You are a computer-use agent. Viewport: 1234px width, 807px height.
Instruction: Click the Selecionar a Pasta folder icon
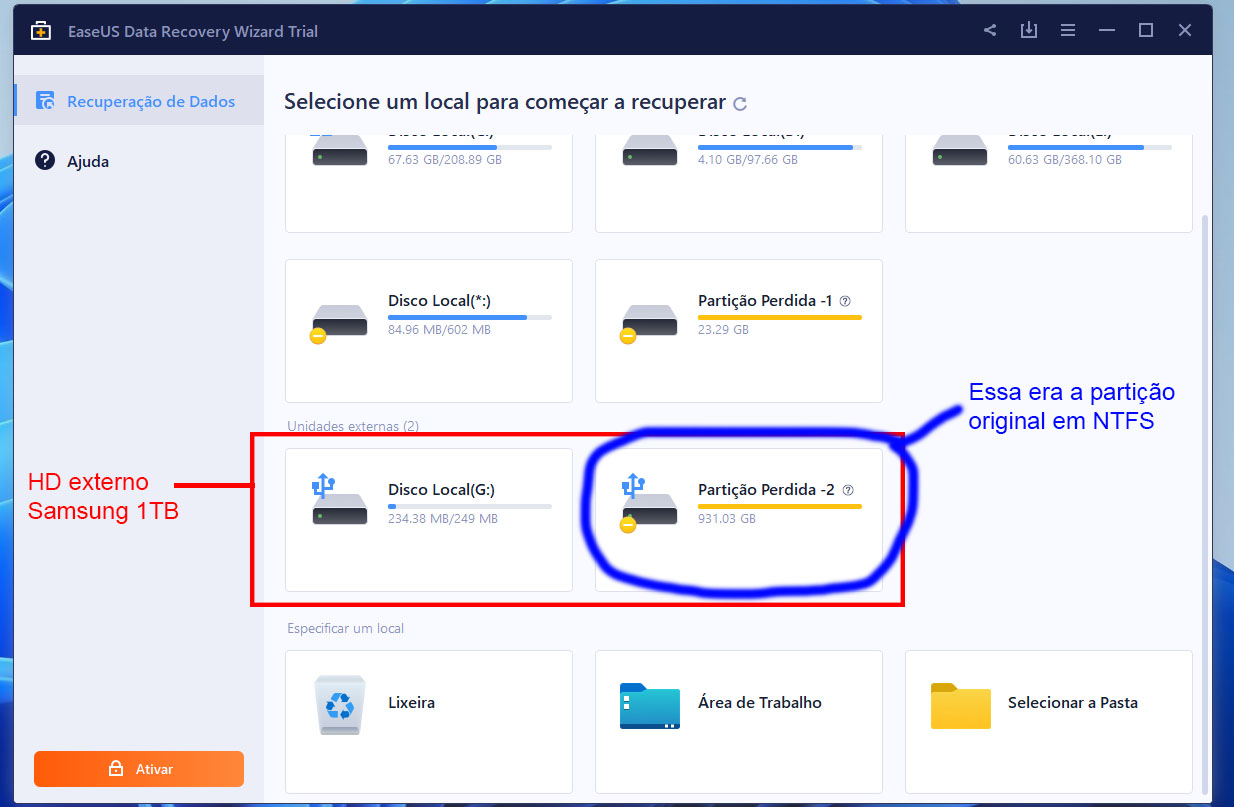960,705
